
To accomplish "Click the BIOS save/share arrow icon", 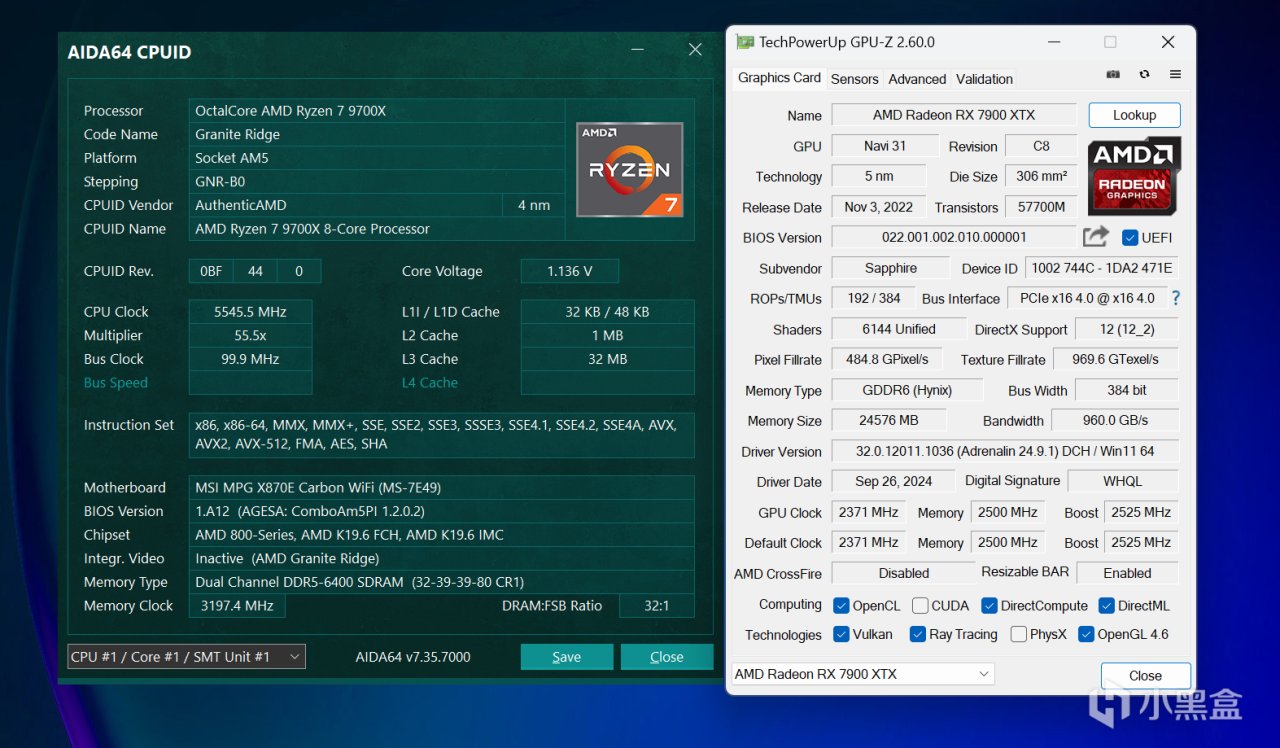I will [x=1095, y=237].
